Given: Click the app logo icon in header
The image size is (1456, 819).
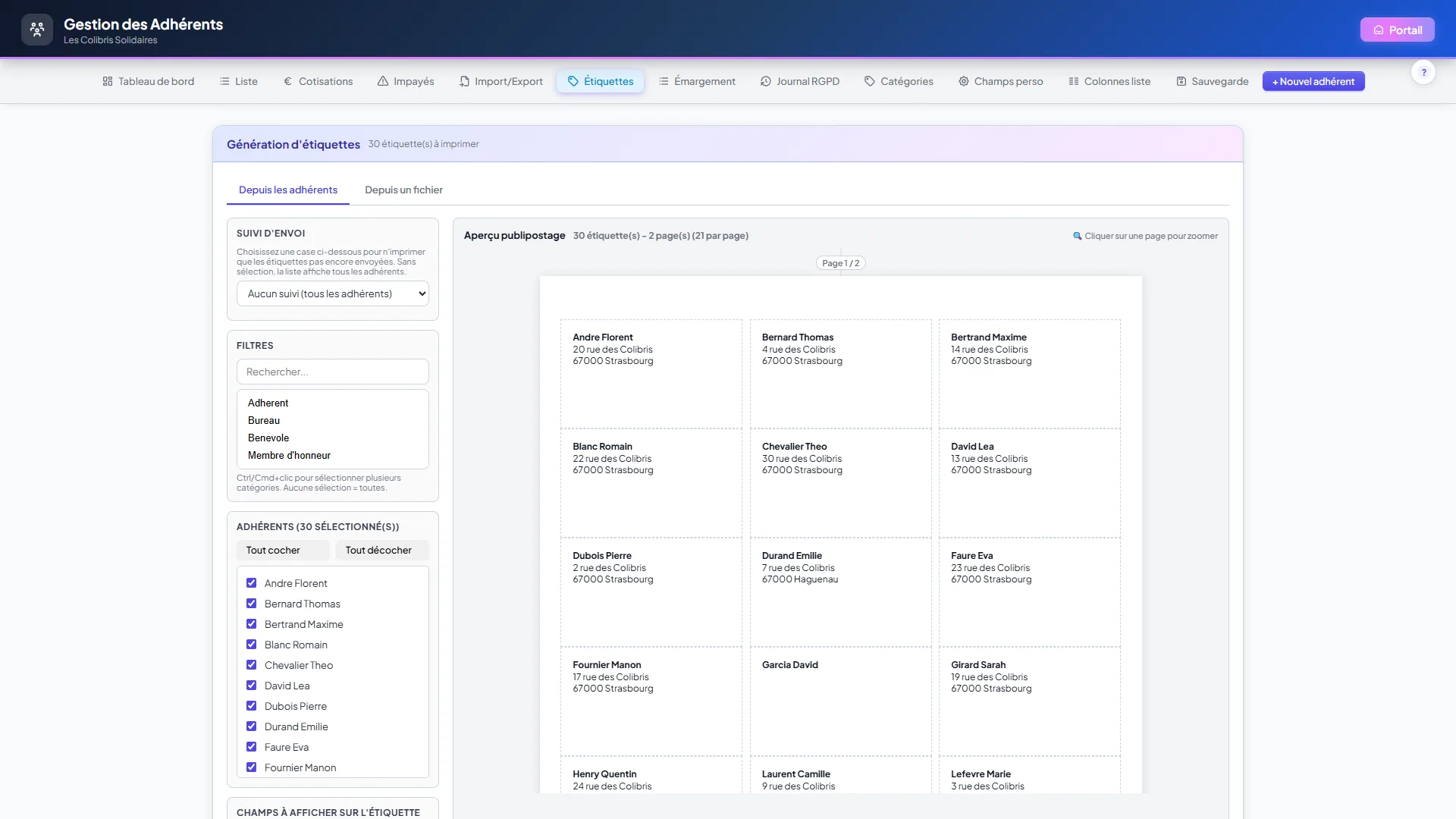Looking at the screenshot, I should [37, 30].
